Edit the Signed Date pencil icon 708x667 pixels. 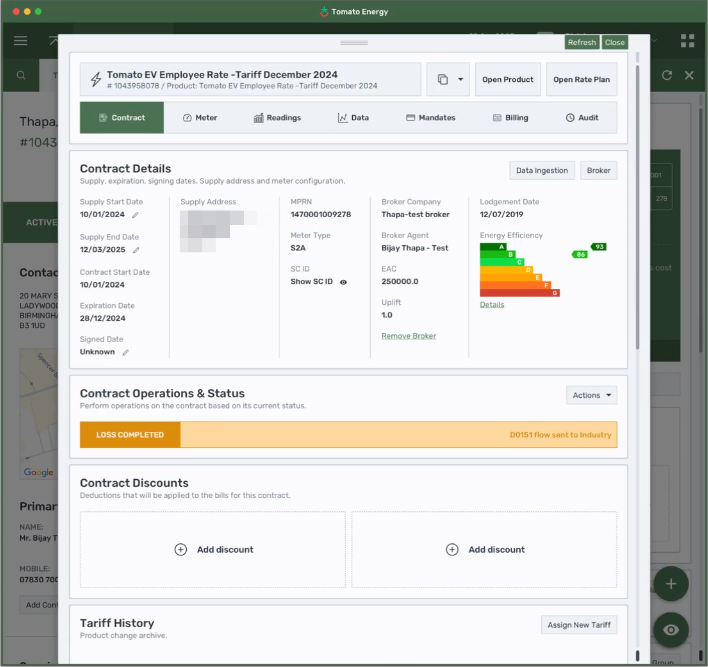[x=126, y=352]
